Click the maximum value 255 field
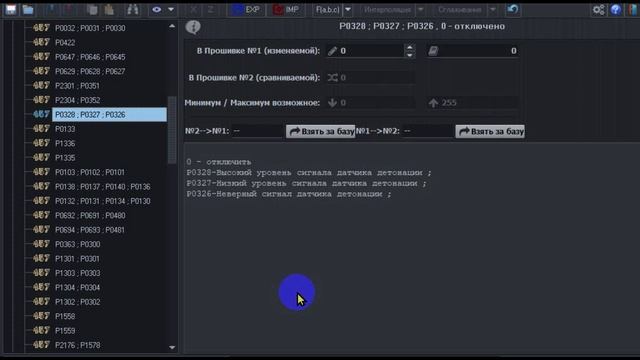 [x=472, y=103]
